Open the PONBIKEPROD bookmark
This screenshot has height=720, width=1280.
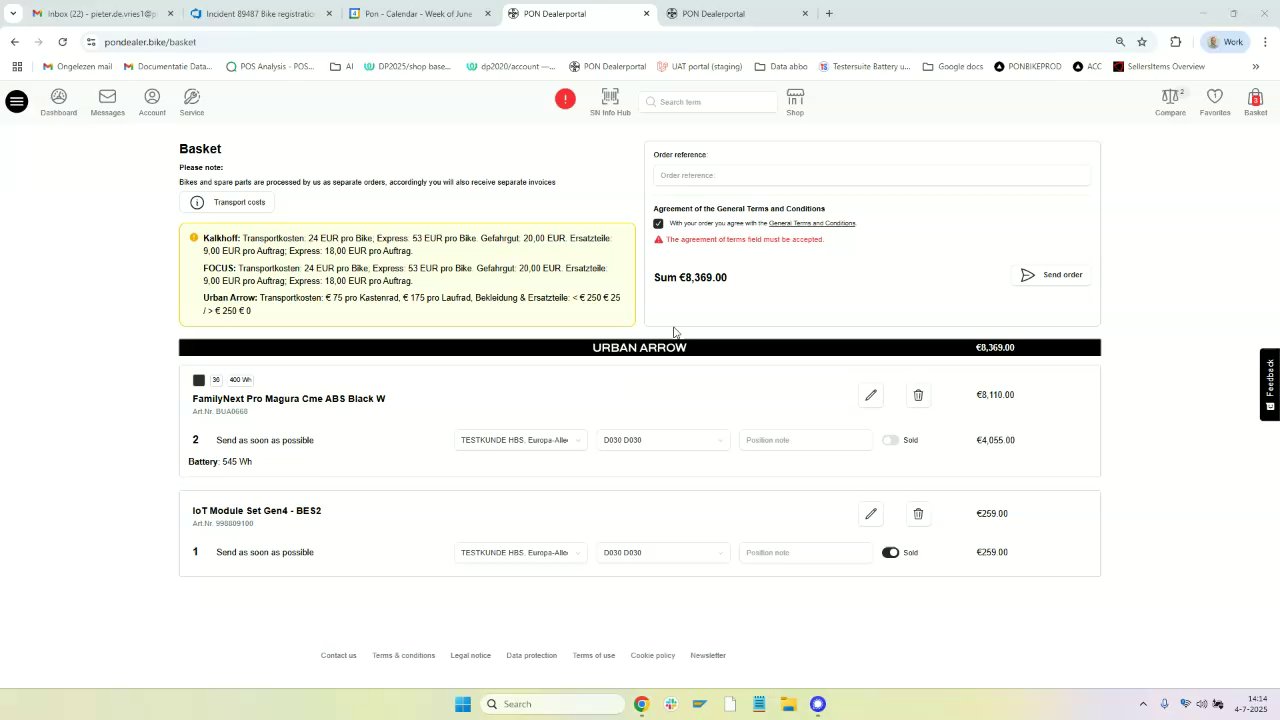1027,67
